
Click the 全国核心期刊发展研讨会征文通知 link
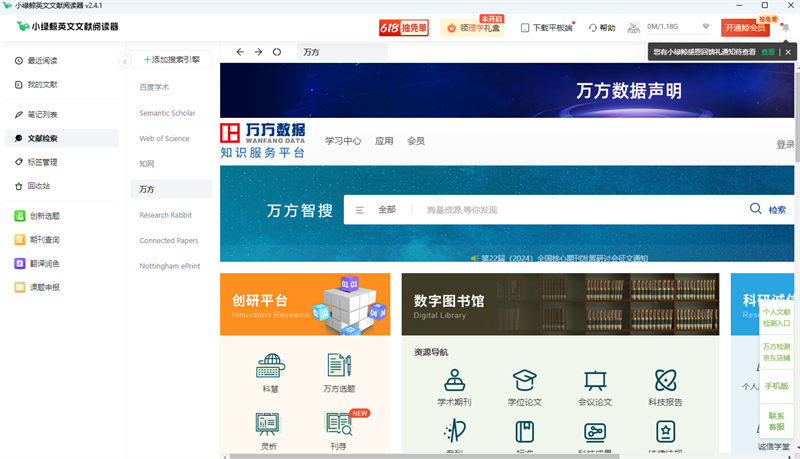pyautogui.click(x=565, y=258)
